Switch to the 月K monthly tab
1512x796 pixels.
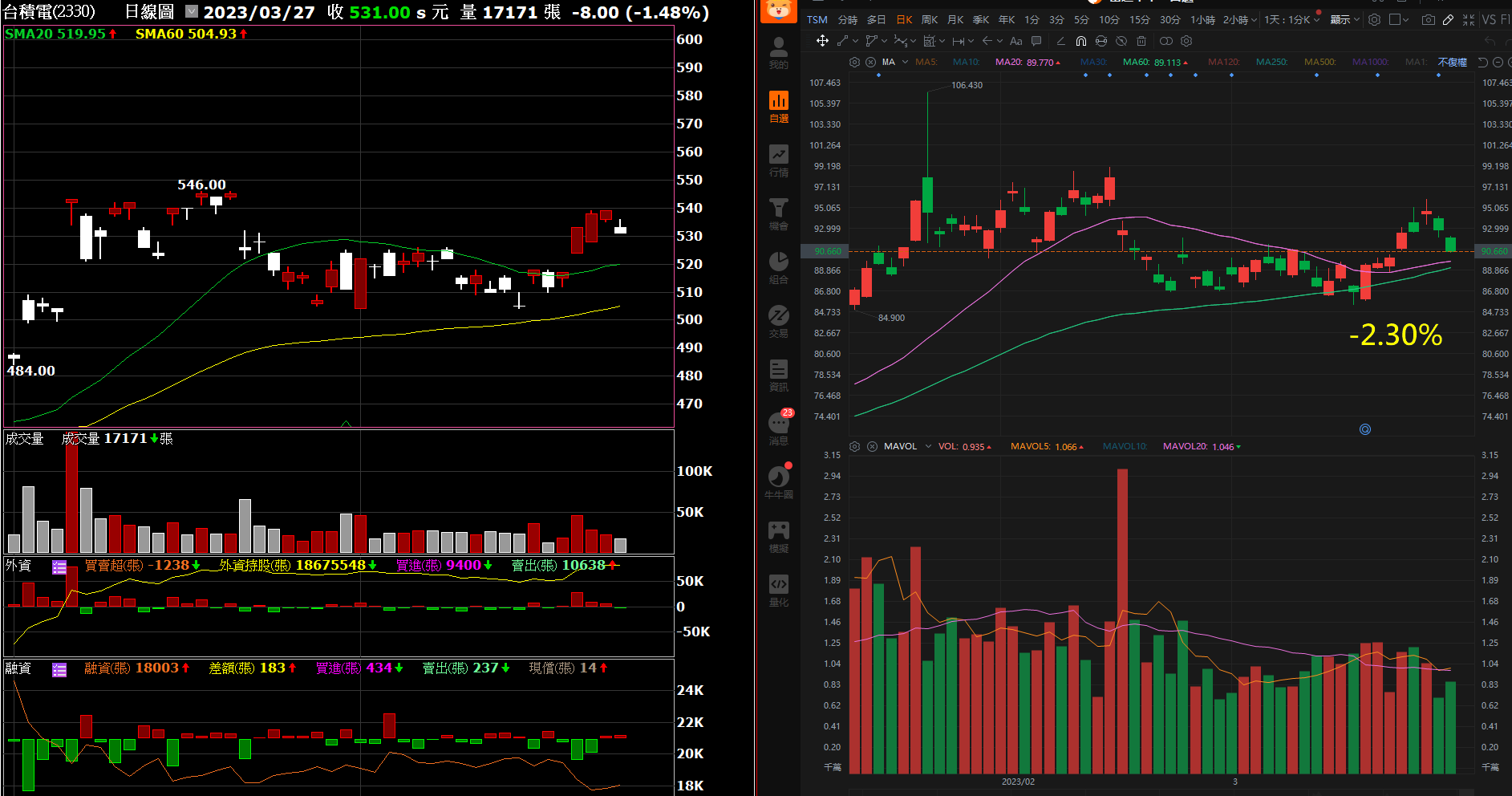pyautogui.click(x=955, y=19)
